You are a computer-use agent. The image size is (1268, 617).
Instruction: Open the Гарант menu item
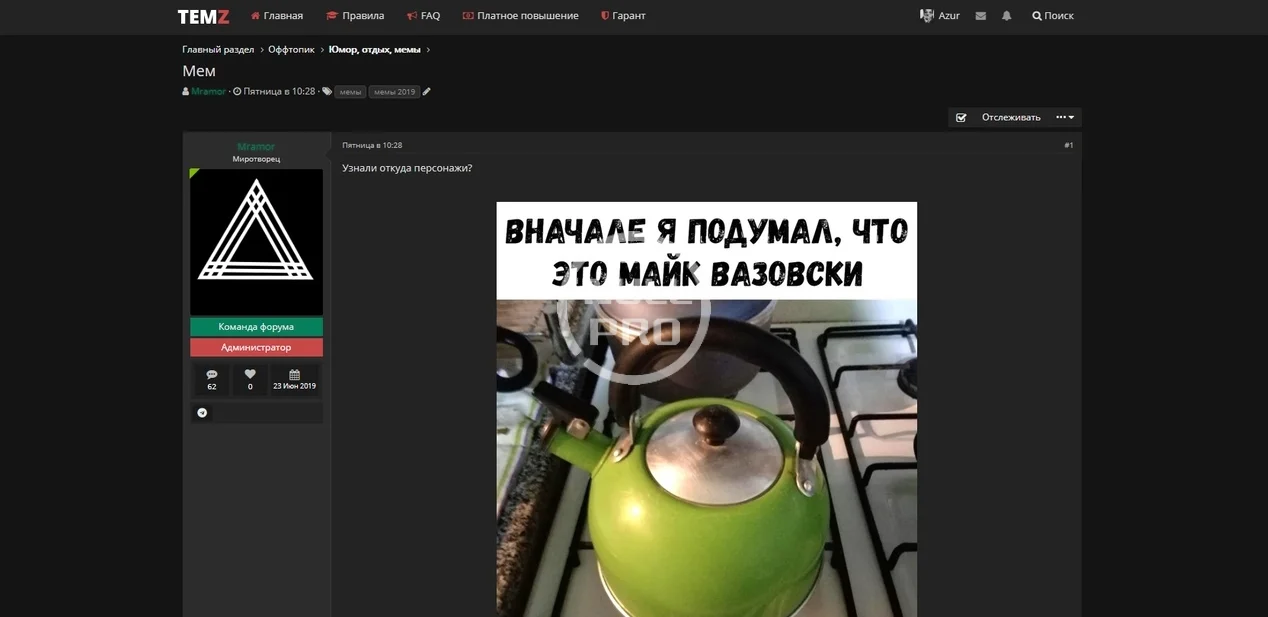pos(623,16)
